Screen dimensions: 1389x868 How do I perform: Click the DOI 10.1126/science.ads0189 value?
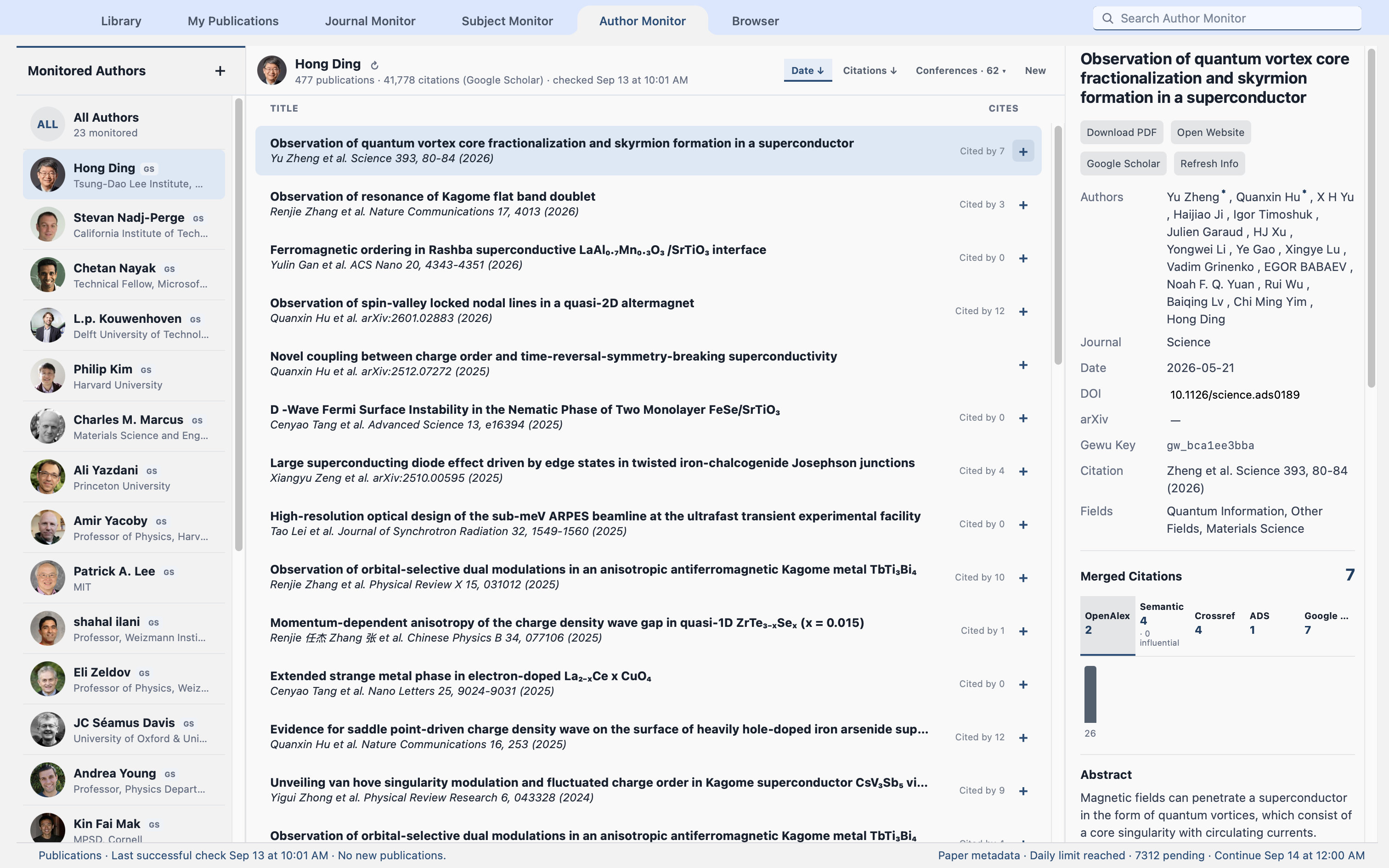[x=1234, y=395]
